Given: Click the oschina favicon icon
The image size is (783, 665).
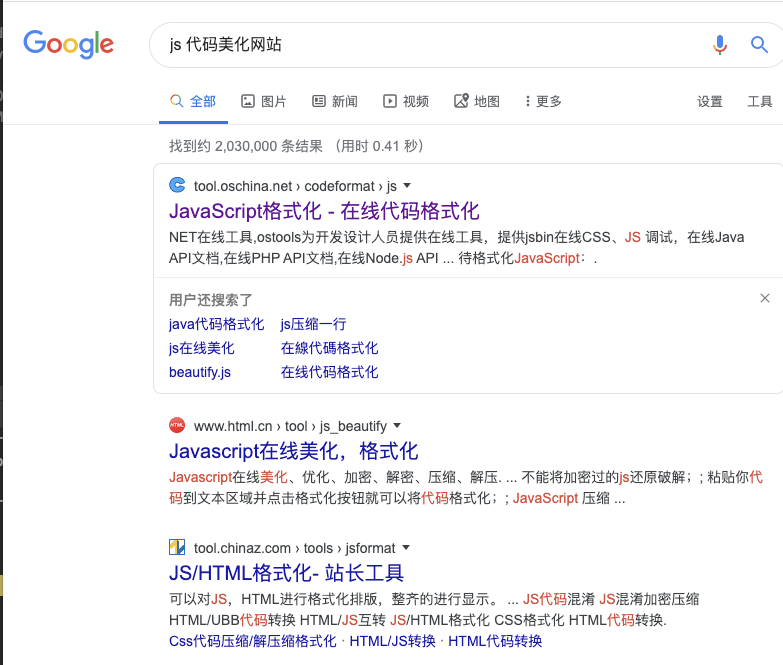Looking at the screenshot, I should tap(177, 185).
